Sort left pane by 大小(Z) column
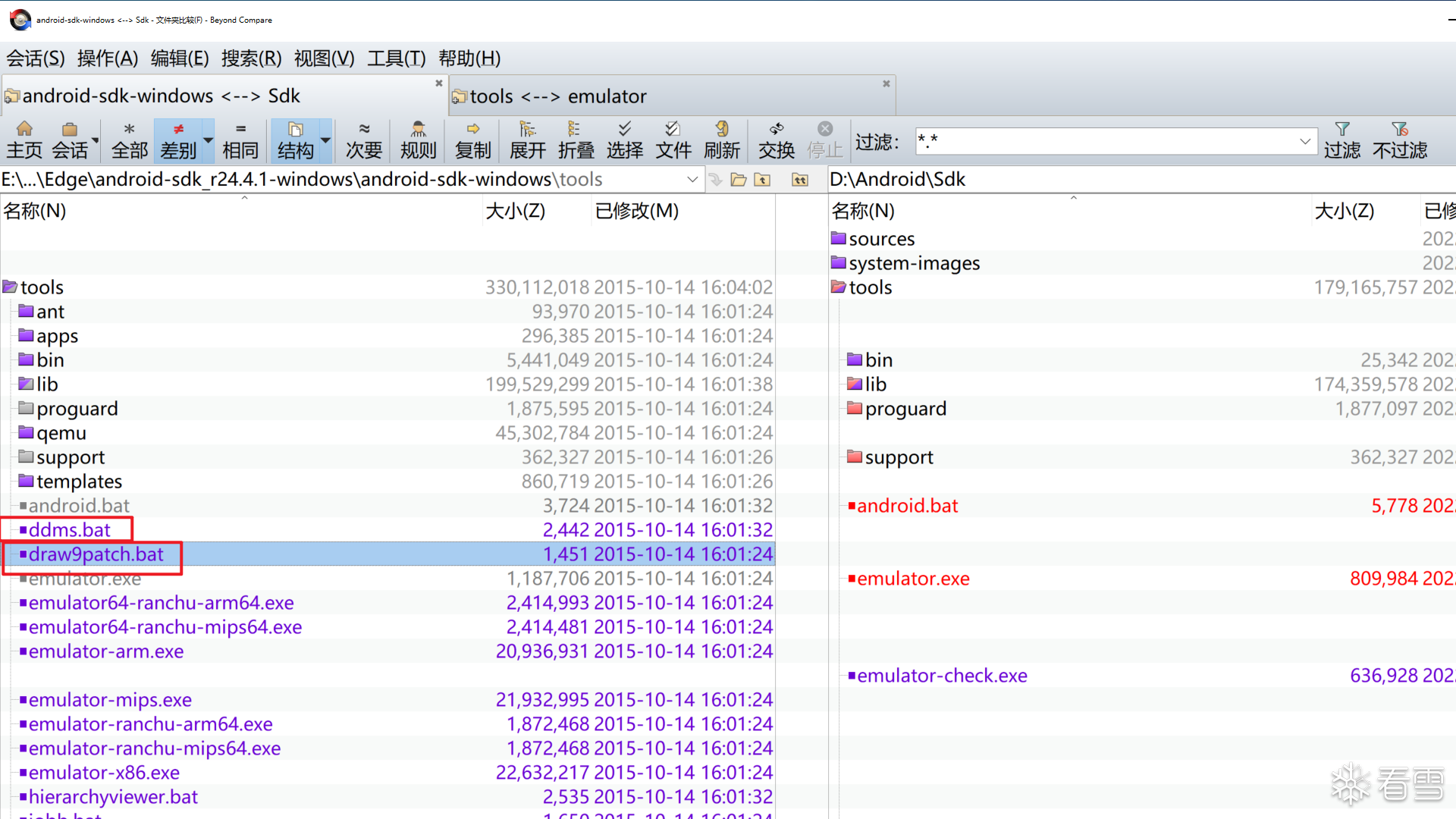Screen dimensions: 1456x819 click(536, 211)
